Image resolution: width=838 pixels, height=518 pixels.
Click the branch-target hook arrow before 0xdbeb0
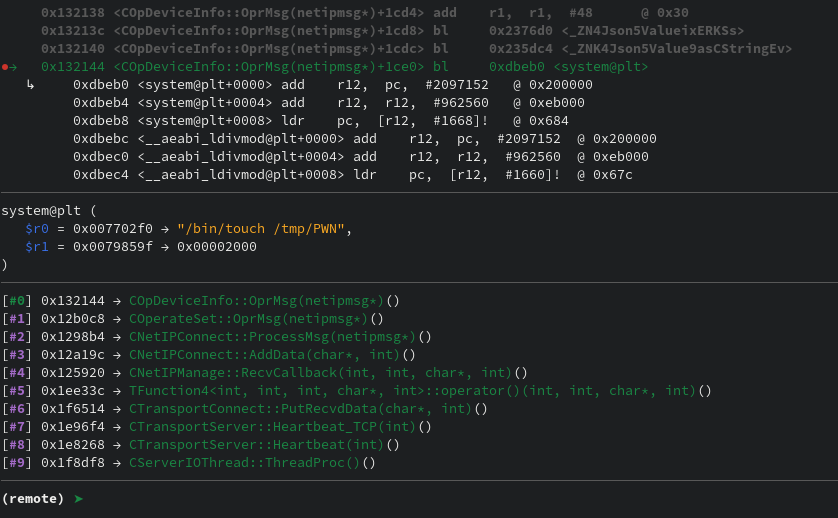point(30,84)
